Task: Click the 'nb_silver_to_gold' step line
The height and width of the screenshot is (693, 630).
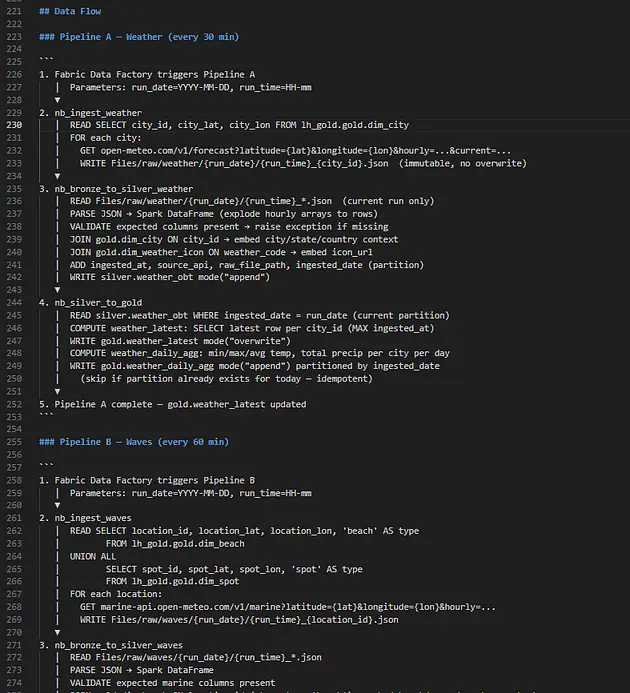Action: click(x=90, y=303)
